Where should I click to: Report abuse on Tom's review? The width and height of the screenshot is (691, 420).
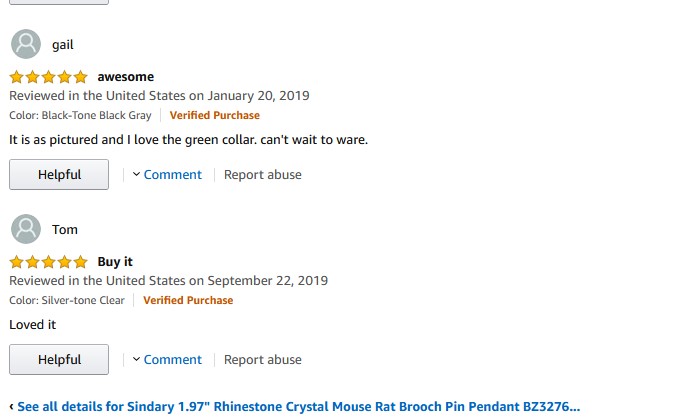click(262, 360)
